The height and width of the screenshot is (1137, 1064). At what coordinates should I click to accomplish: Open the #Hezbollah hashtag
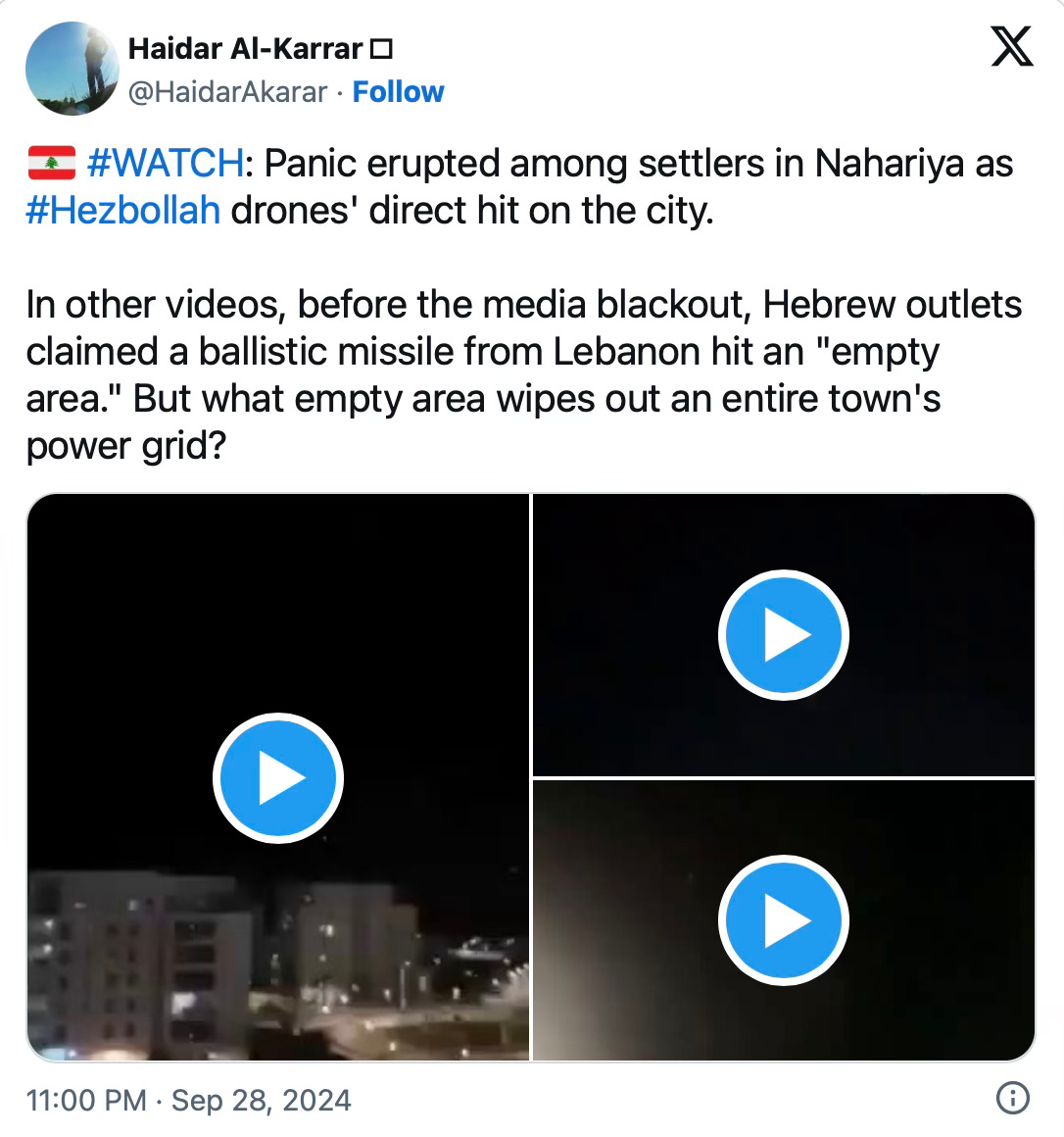123,211
